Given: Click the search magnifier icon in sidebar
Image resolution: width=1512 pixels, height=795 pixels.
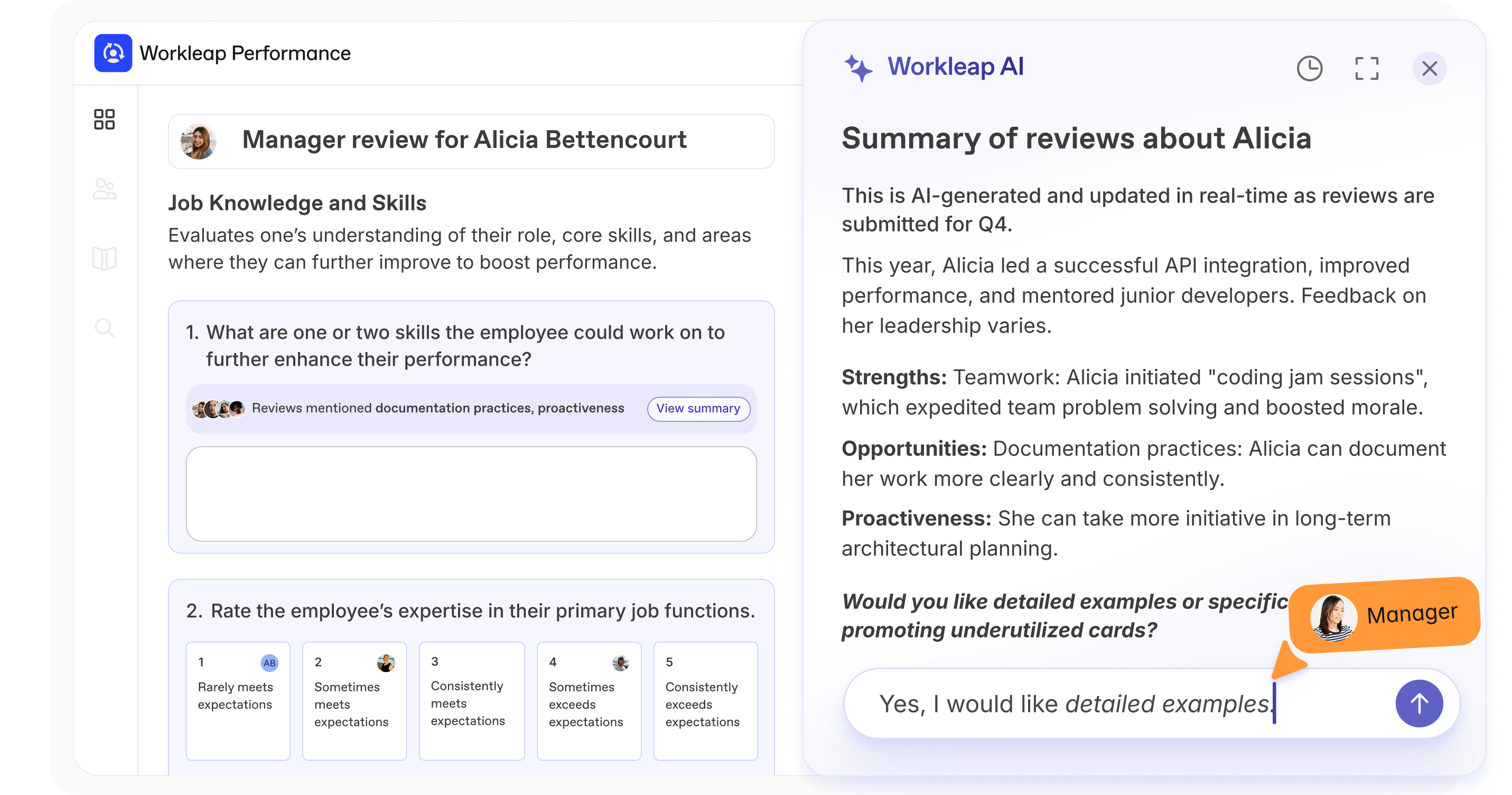Looking at the screenshot, I should point(105,328).
